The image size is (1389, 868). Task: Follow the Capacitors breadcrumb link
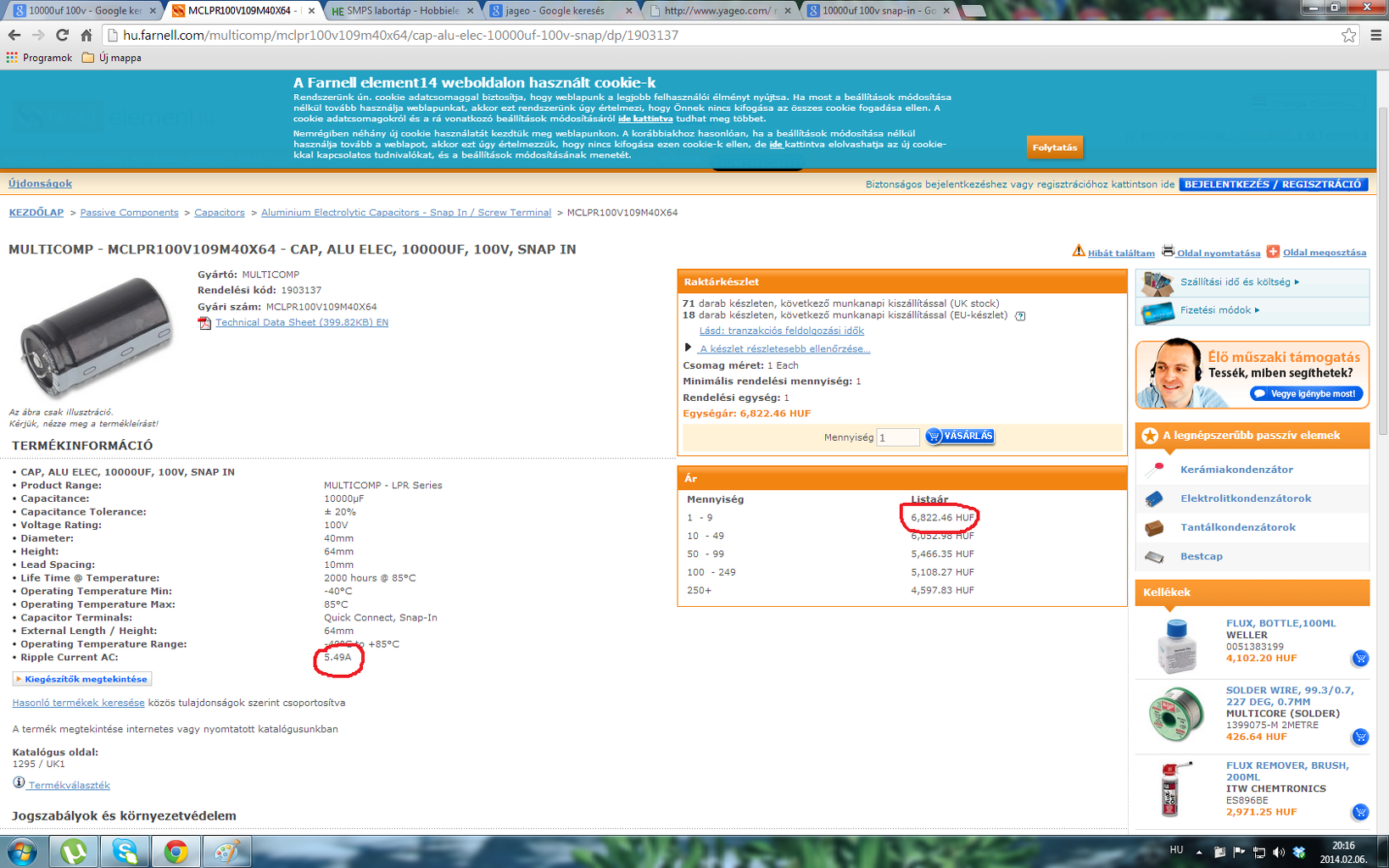tap(220, 213)
